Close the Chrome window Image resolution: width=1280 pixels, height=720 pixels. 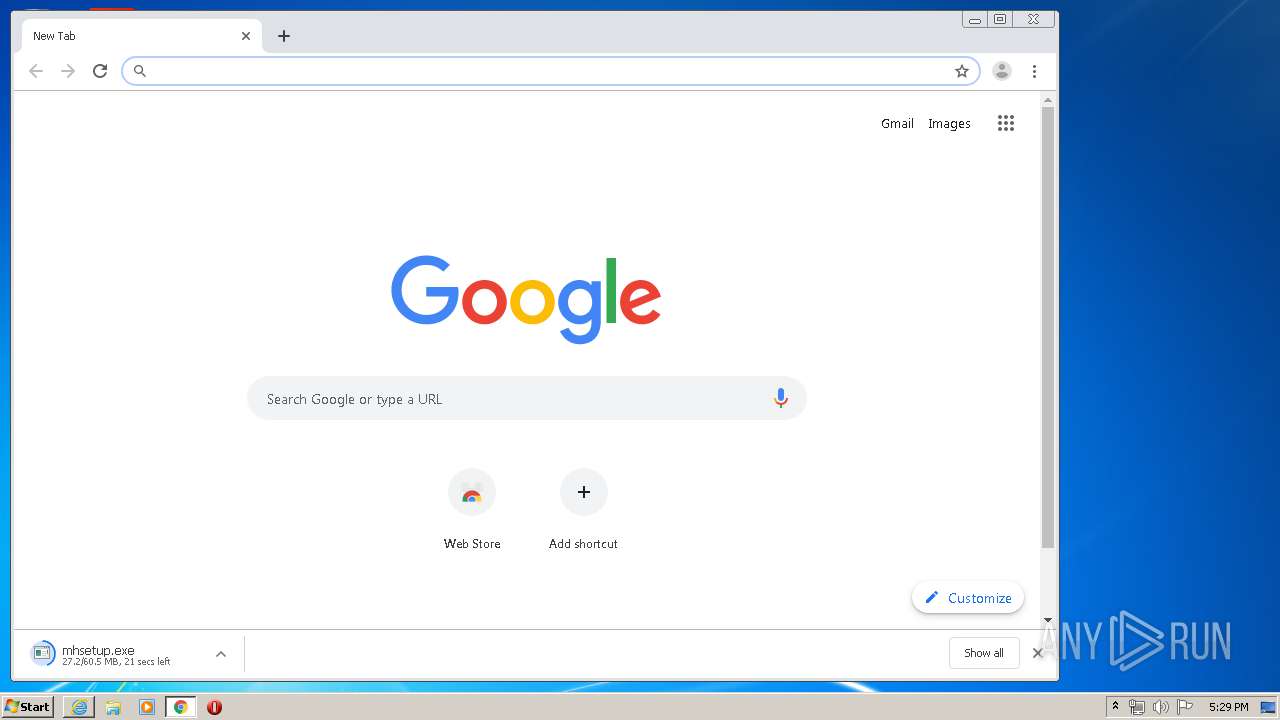click(1034, 19)
